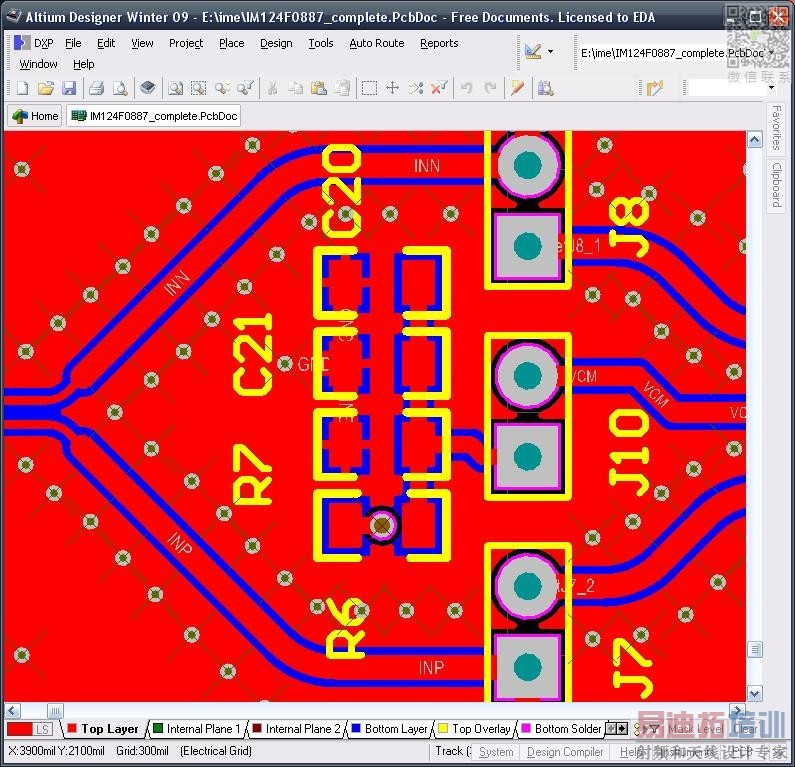Click the System panel button
The width and height of the screenshot is (795, 767).
pos(496,752)
